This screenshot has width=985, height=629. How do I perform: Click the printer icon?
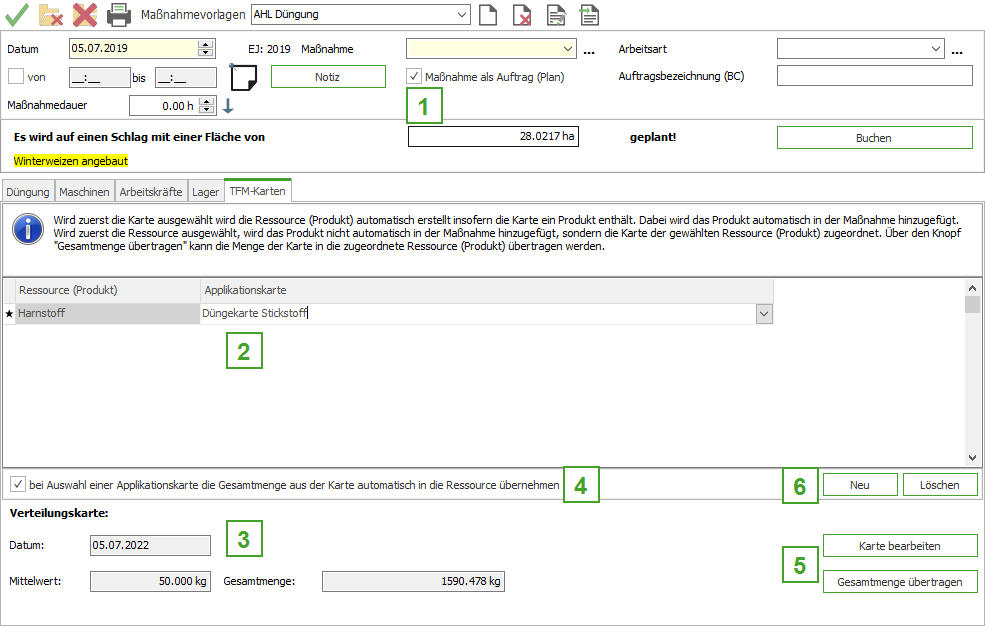click(x=119, y=14)
